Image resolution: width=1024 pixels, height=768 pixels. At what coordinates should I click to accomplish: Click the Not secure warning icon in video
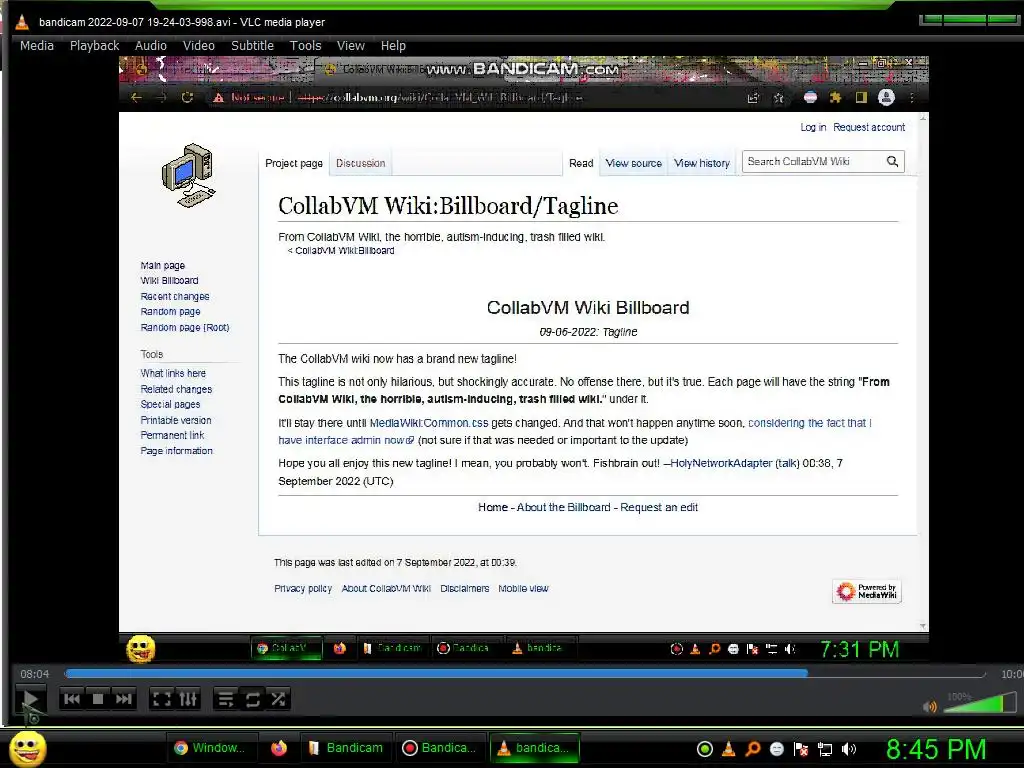coord(219,97)
